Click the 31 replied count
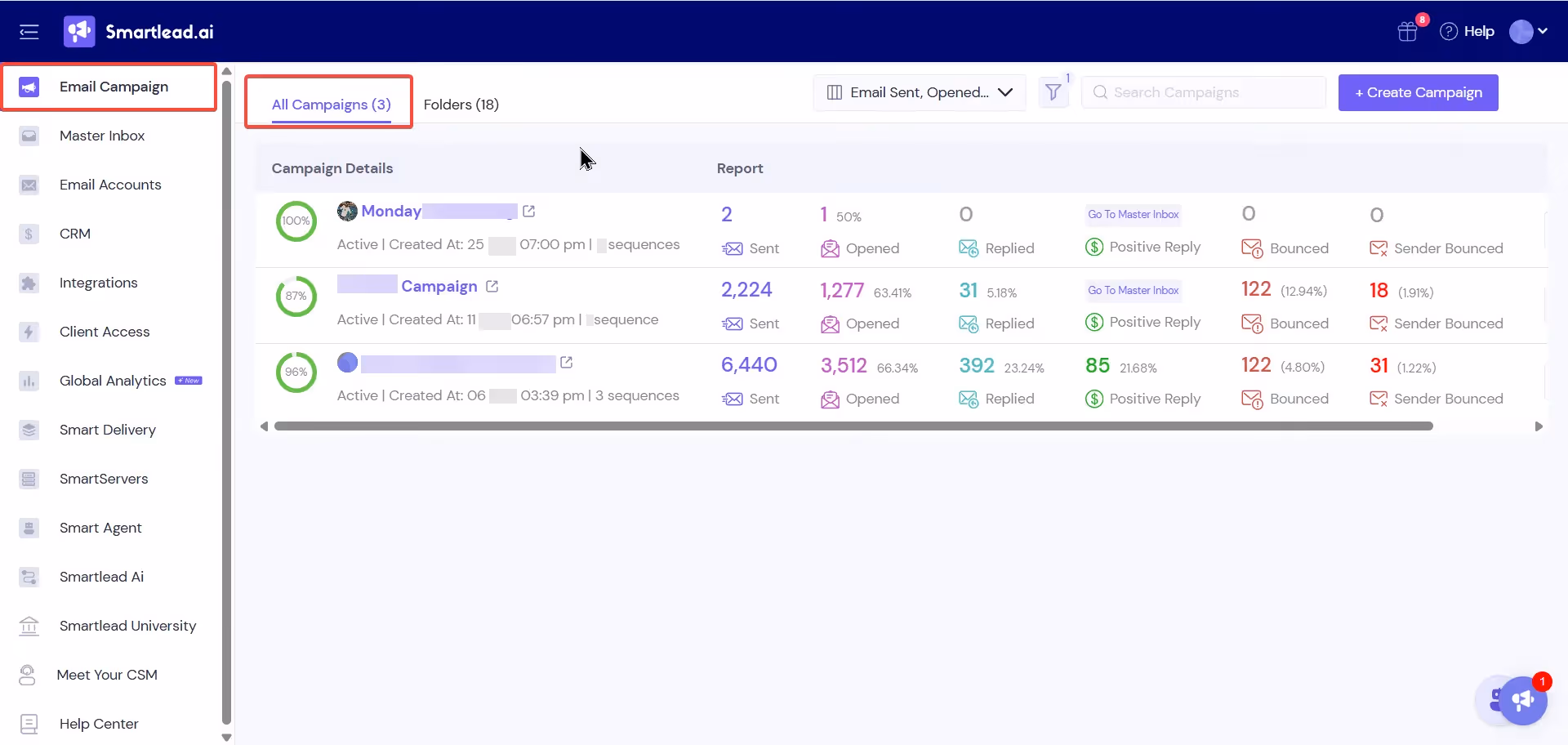 [x=969, y=290]
